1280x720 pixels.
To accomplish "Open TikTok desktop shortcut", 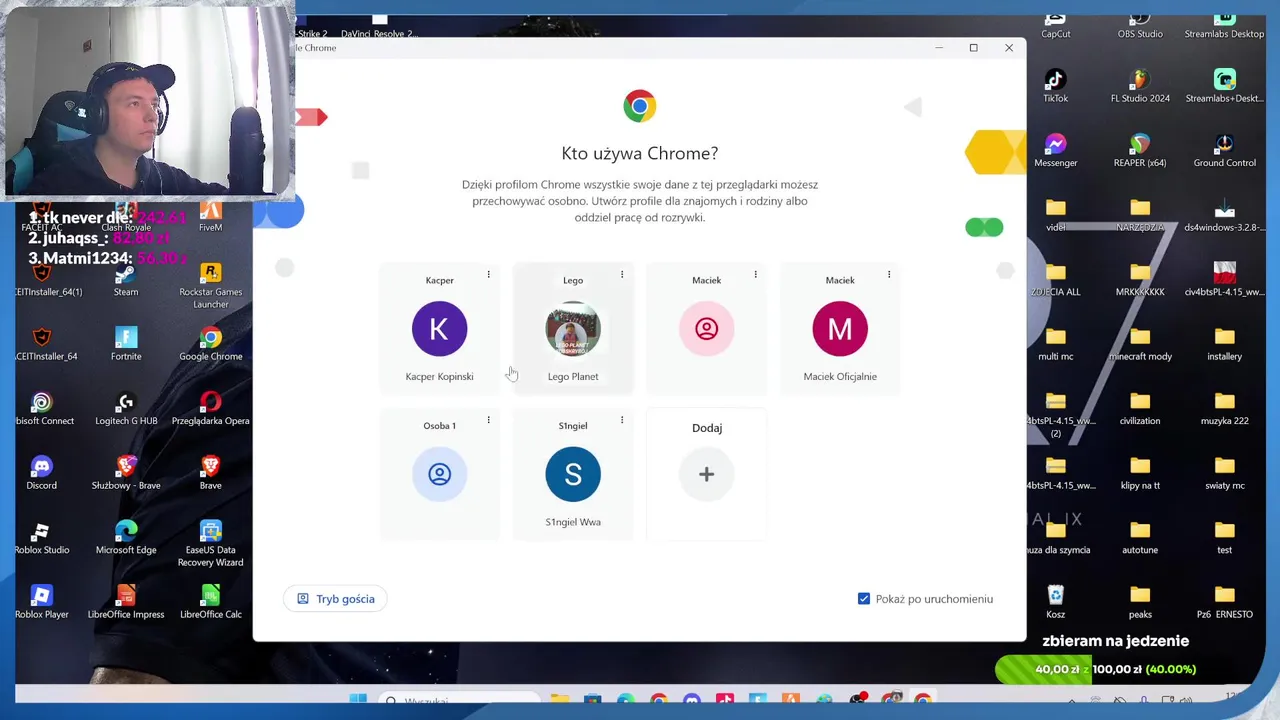I will (1056, 86).
